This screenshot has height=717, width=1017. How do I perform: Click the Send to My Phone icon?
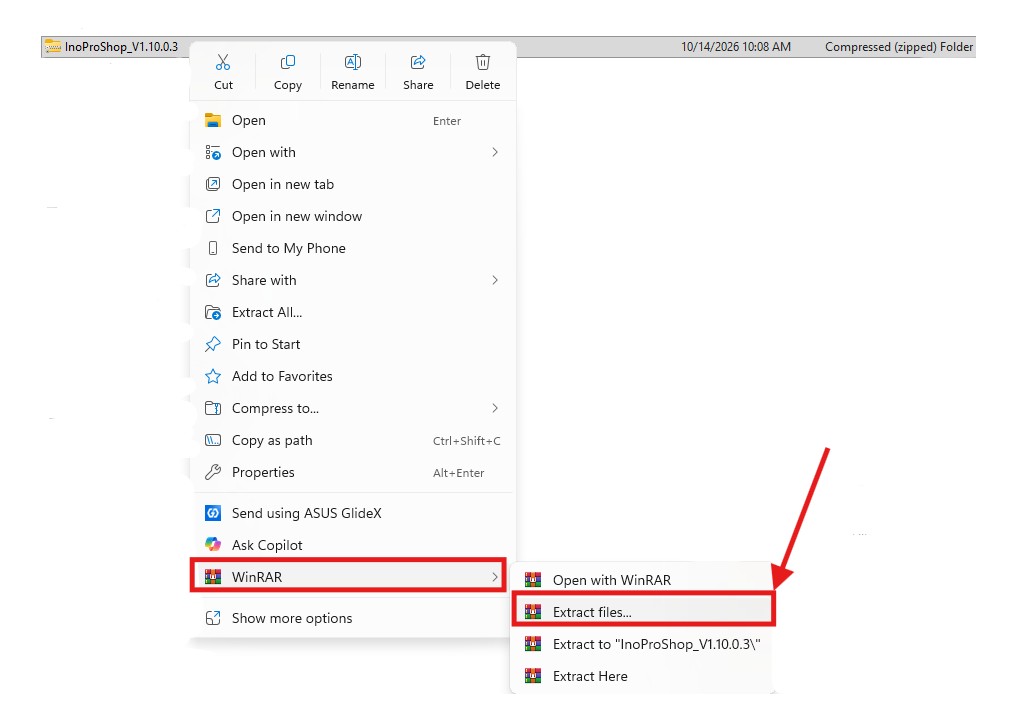click(213, 248)
